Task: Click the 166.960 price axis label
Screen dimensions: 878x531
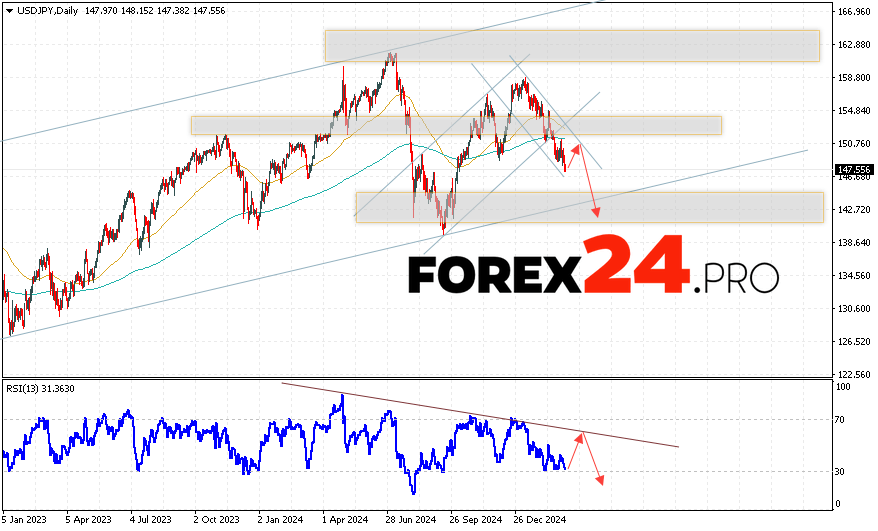Action: [x=853, y=12]
